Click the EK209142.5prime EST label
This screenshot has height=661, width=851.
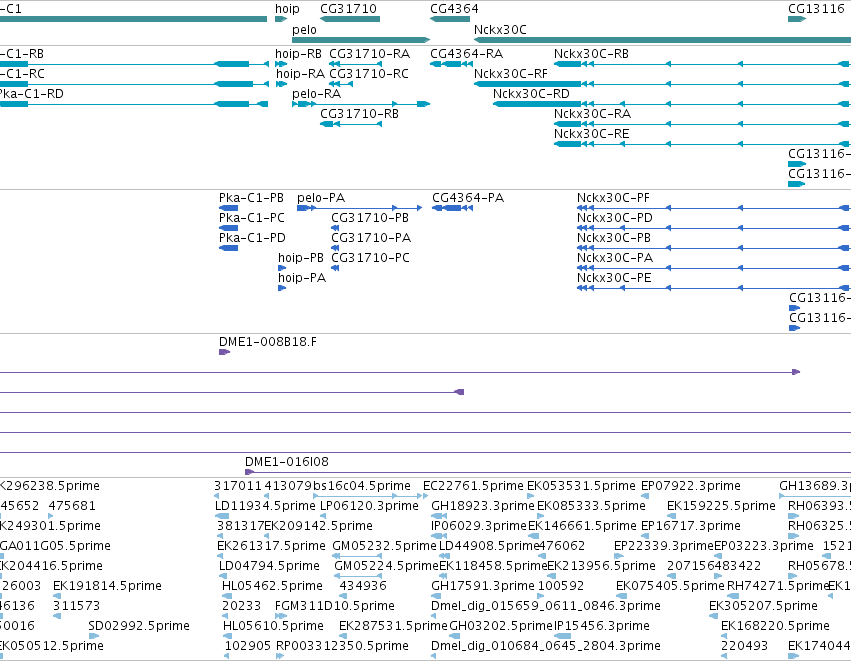pyautogui.click(x=318, y=526)
